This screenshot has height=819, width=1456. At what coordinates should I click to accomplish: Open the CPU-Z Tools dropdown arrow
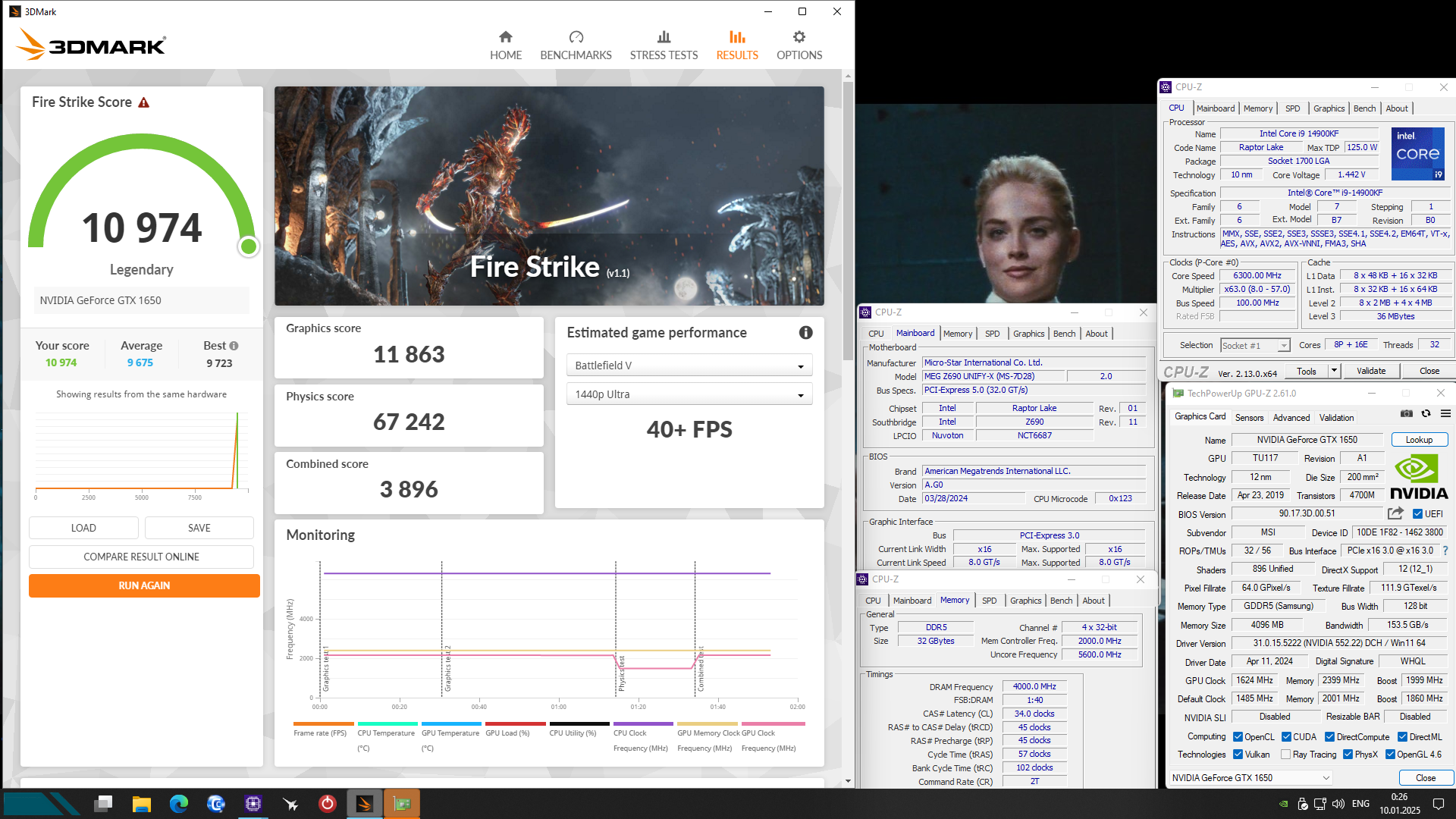tap(1334, 371)
